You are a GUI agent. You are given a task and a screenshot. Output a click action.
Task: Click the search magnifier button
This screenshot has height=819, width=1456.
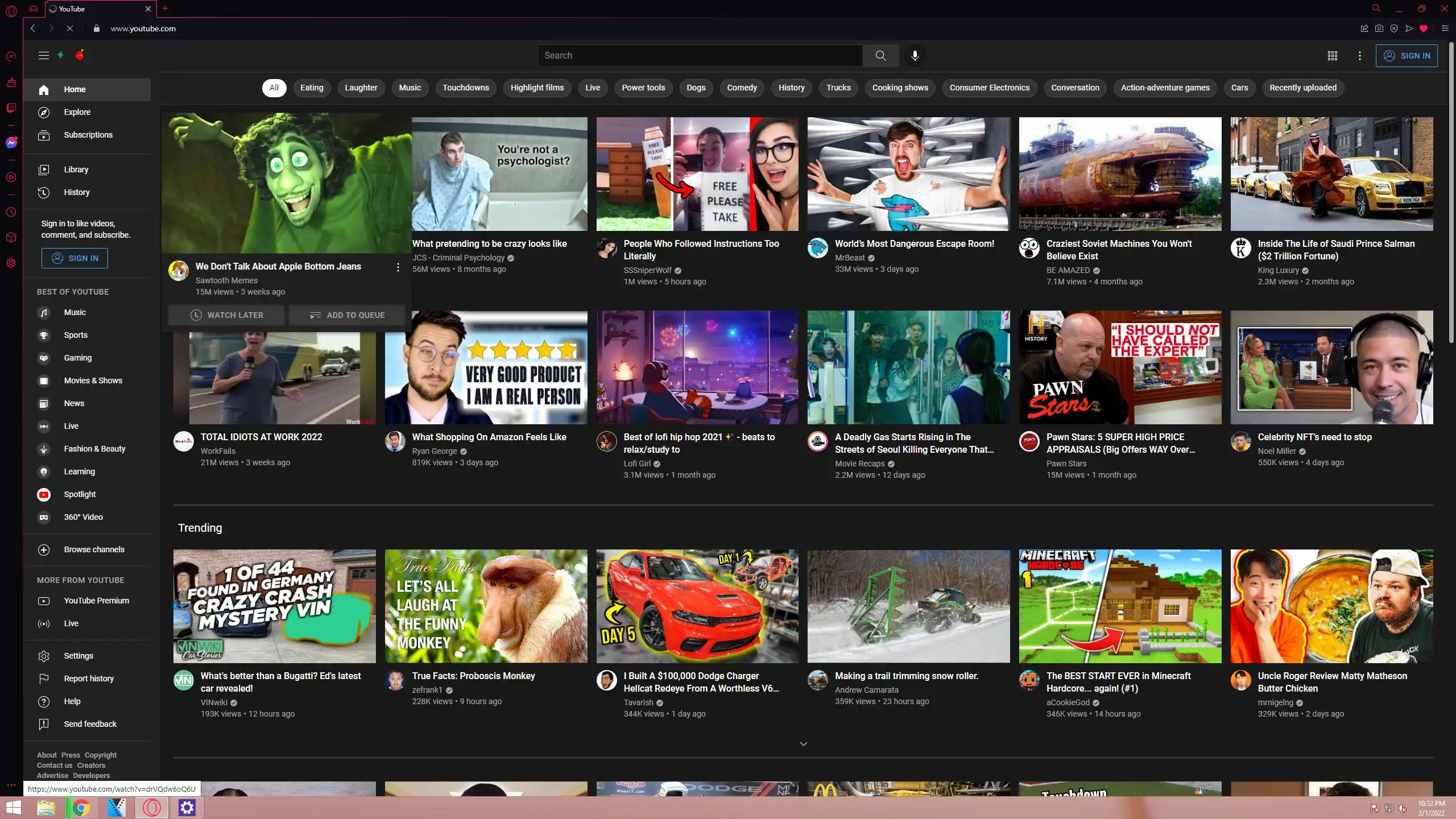click(x=880, y=55)
